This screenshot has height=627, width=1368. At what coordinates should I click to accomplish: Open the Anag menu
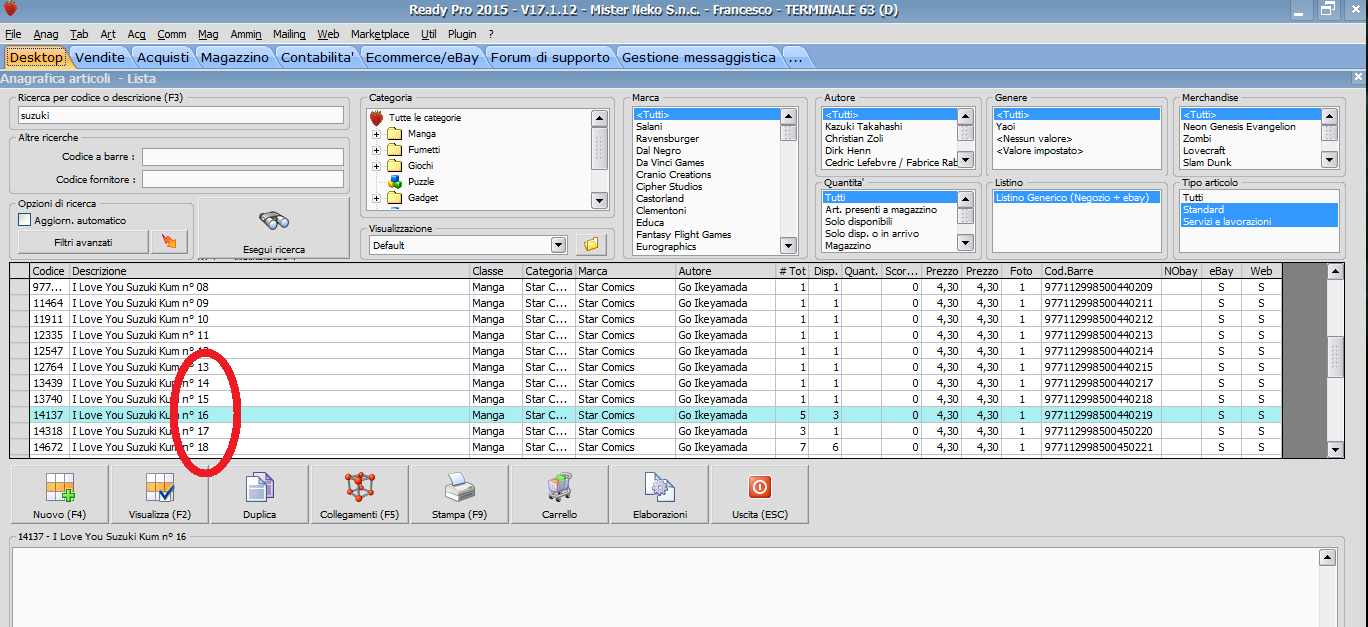(x=46, y=34)
